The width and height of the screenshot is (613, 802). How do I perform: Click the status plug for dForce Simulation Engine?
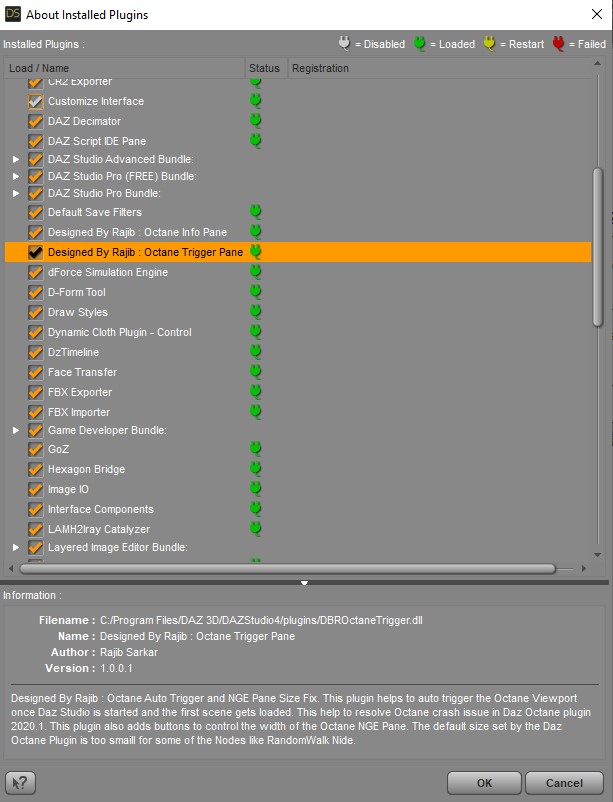click(255, 272)
